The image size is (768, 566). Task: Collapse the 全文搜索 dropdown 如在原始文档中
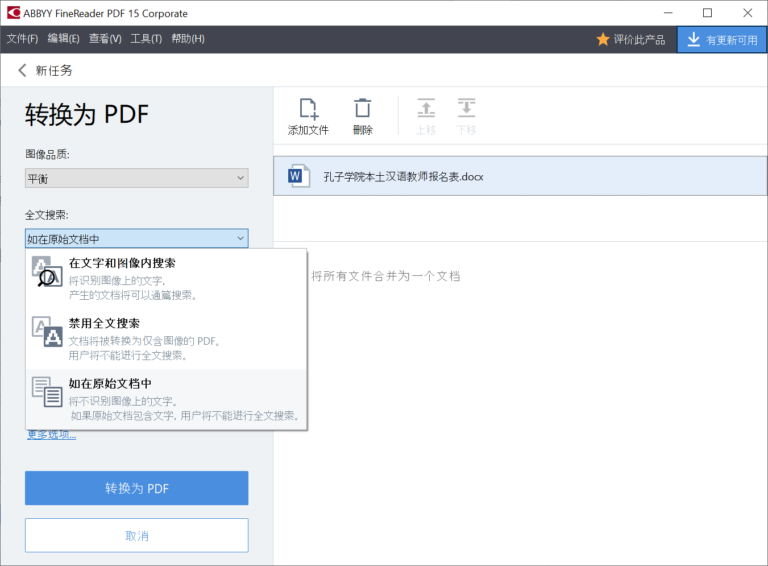(x=137, y=238)
